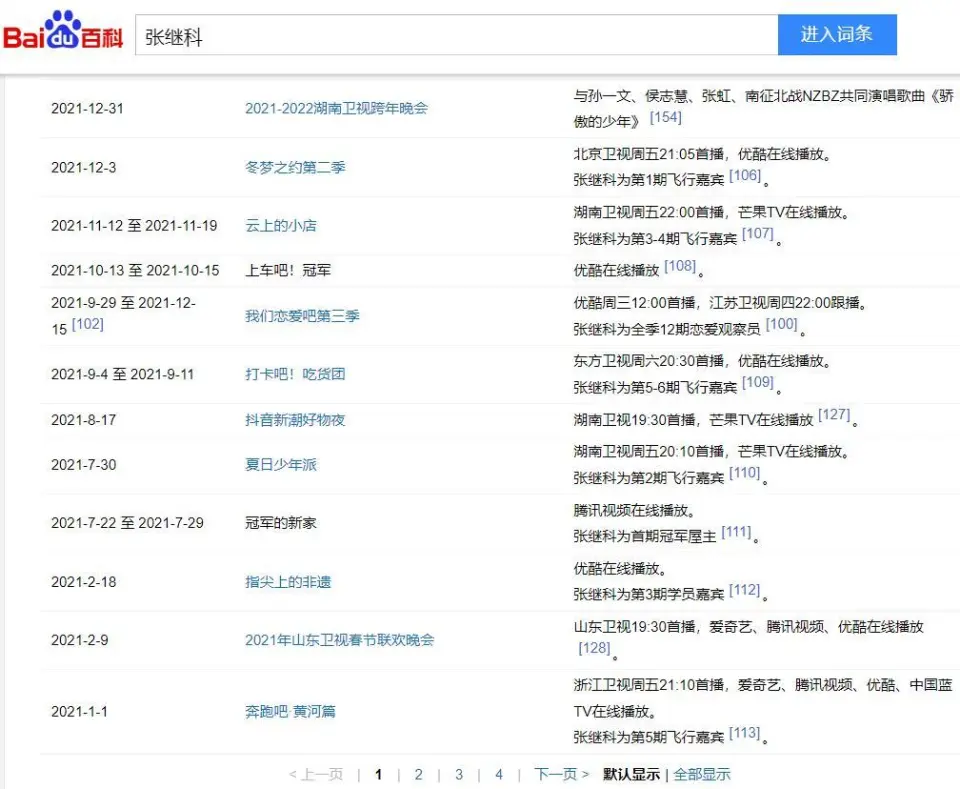Click the search field containing 张继科
The image size is (960, 789).
click(x=456, y=36)
